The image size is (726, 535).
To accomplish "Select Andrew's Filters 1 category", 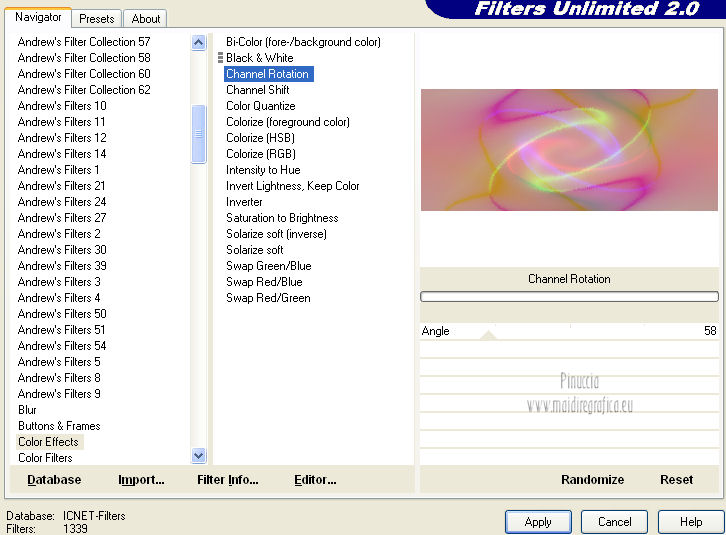I will (x=58, y=170).
